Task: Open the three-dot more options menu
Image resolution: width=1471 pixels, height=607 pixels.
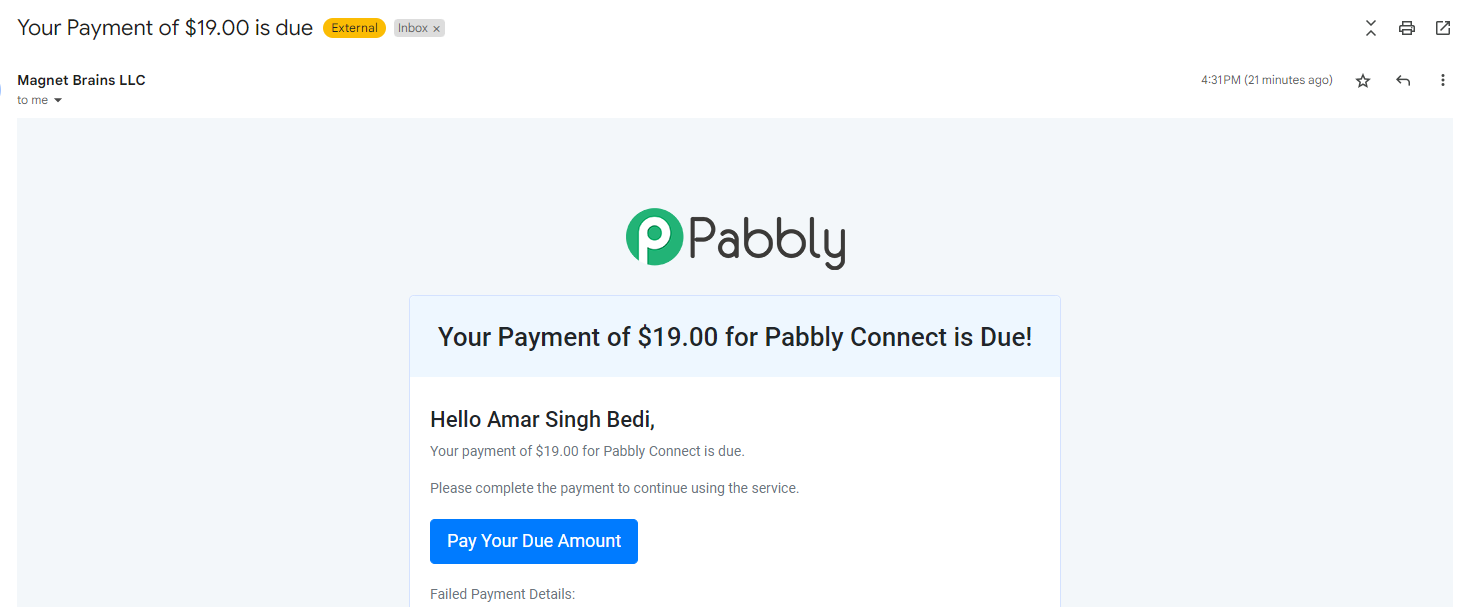Action: click(1443, 80)
